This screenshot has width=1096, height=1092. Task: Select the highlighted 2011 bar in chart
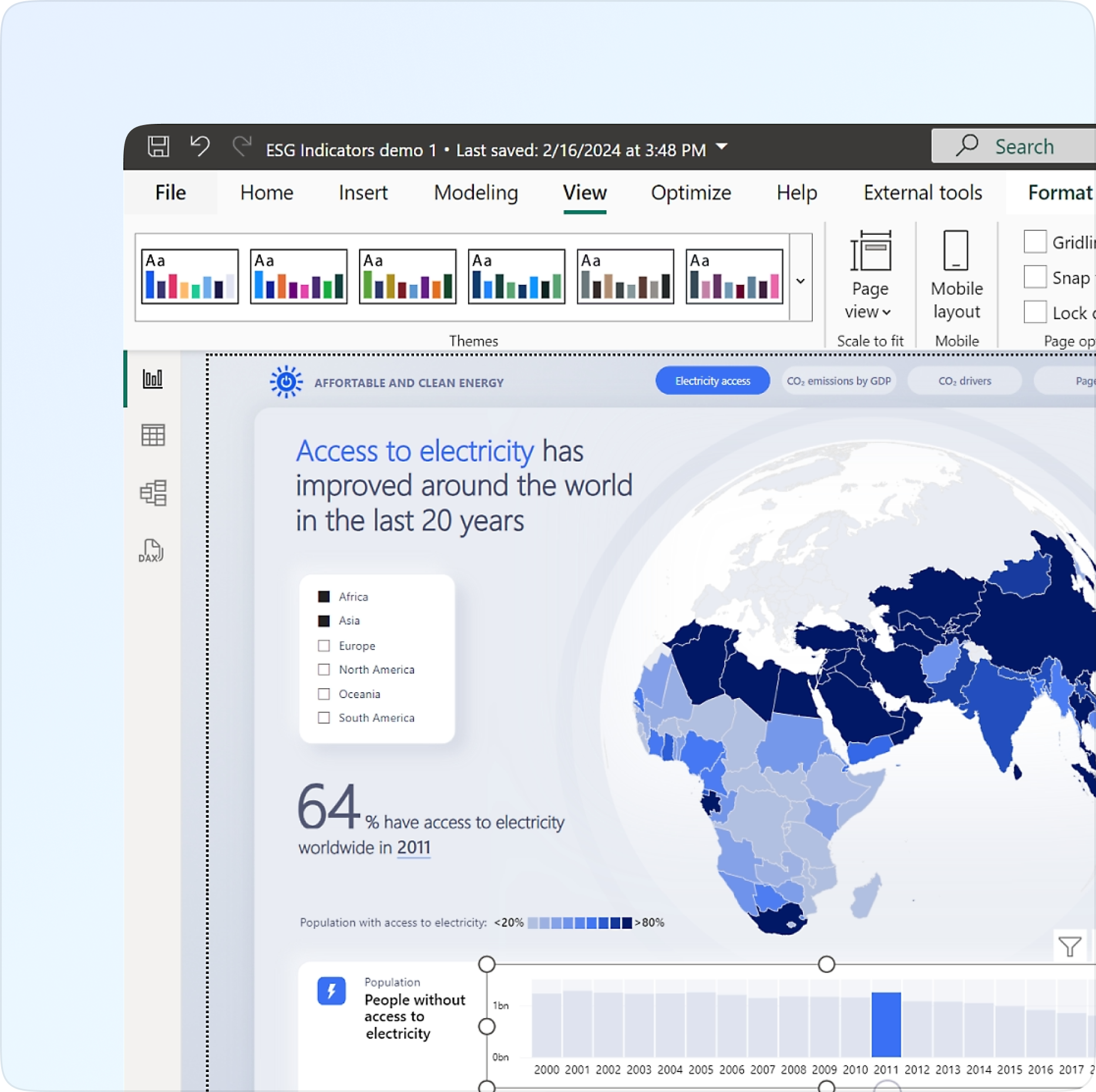click(886, 1024)
